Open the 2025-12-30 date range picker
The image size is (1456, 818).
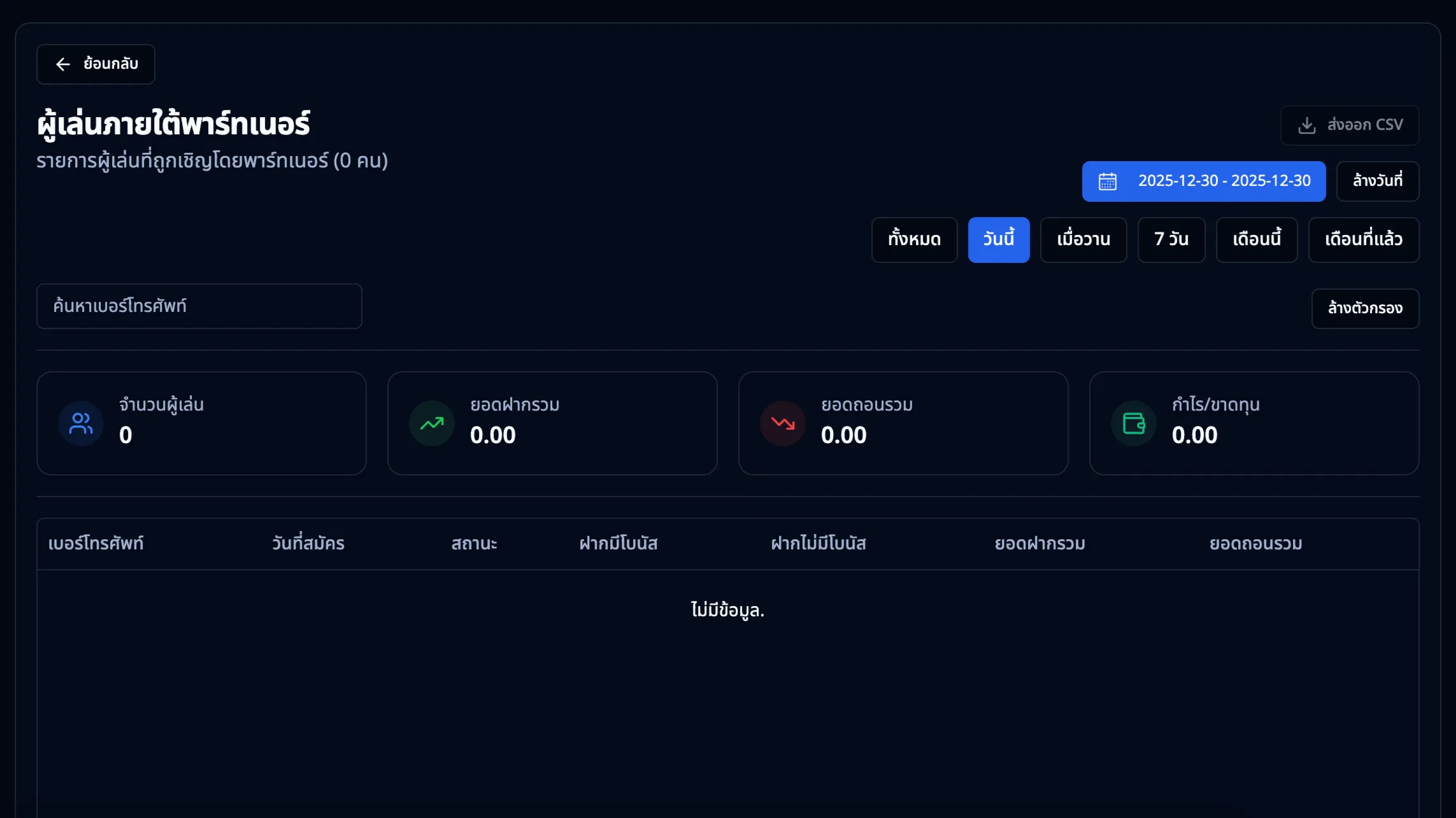point(1224,181)
